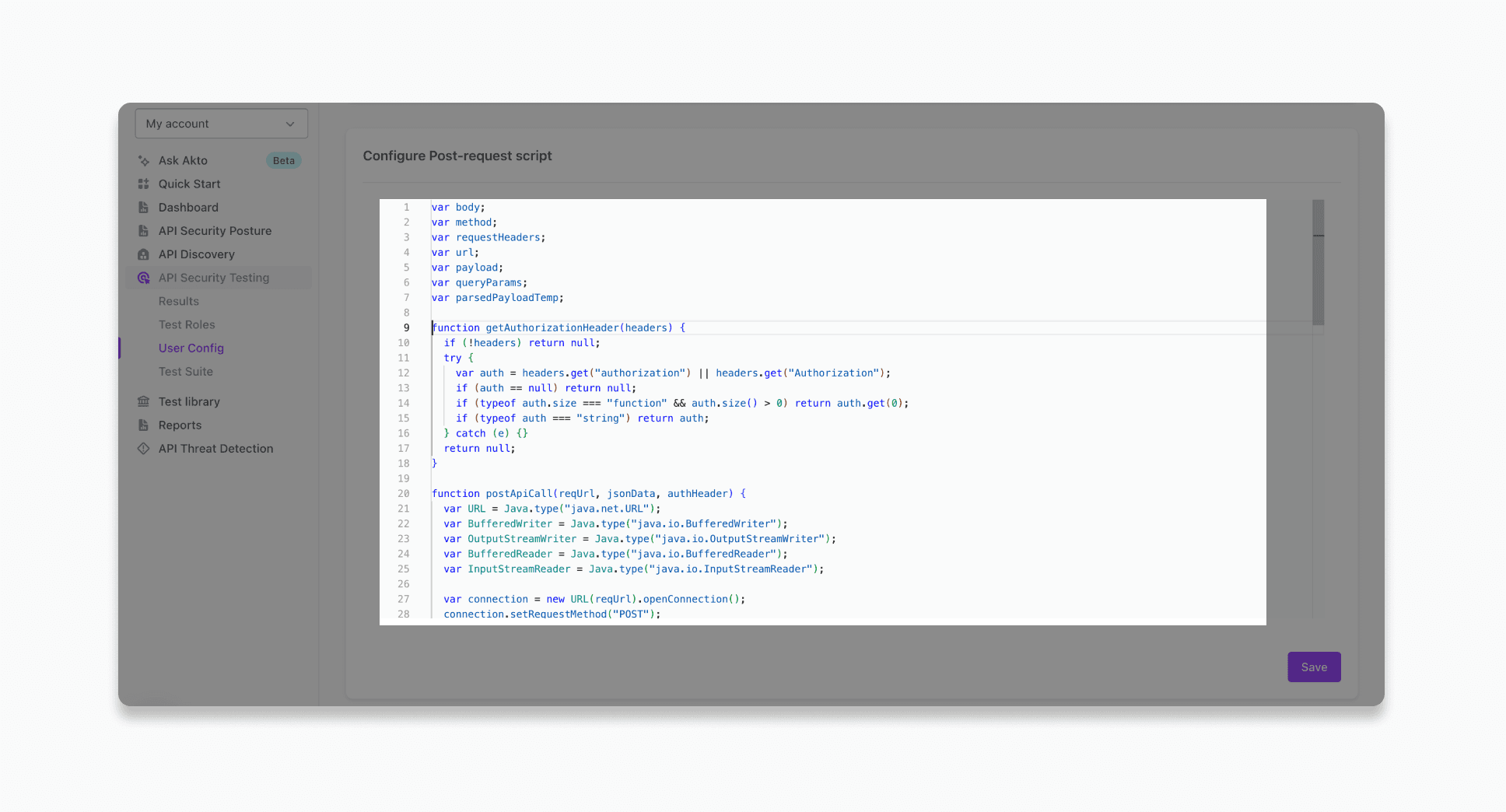
Task: Click the API Security Posture icon
Action: click(x=143, y=230)
